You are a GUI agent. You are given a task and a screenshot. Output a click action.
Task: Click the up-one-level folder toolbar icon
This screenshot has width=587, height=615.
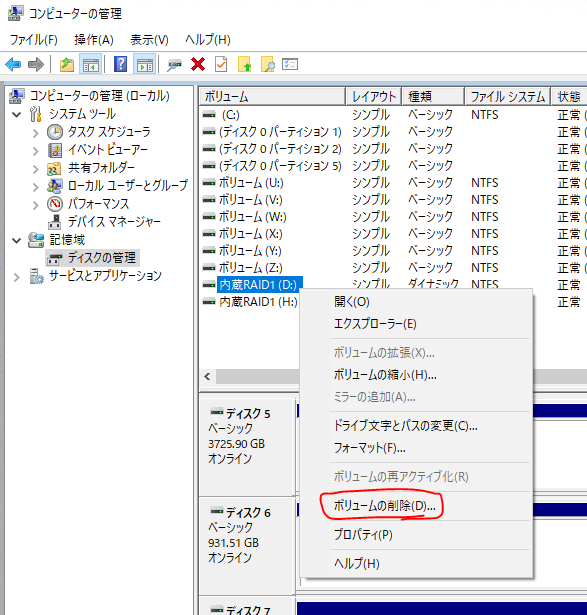click(67, 64)
